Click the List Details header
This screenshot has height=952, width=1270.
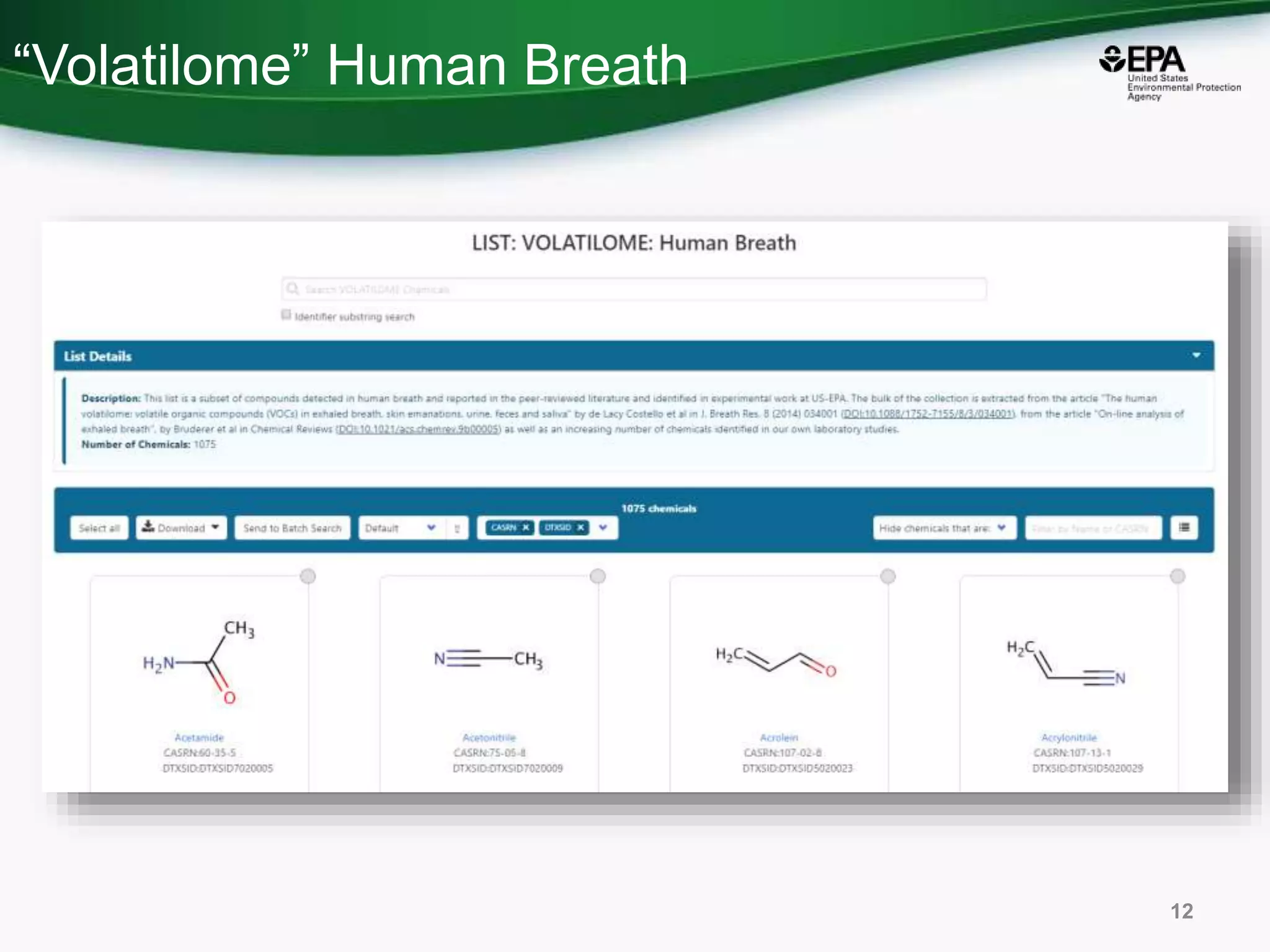[634, 356]
